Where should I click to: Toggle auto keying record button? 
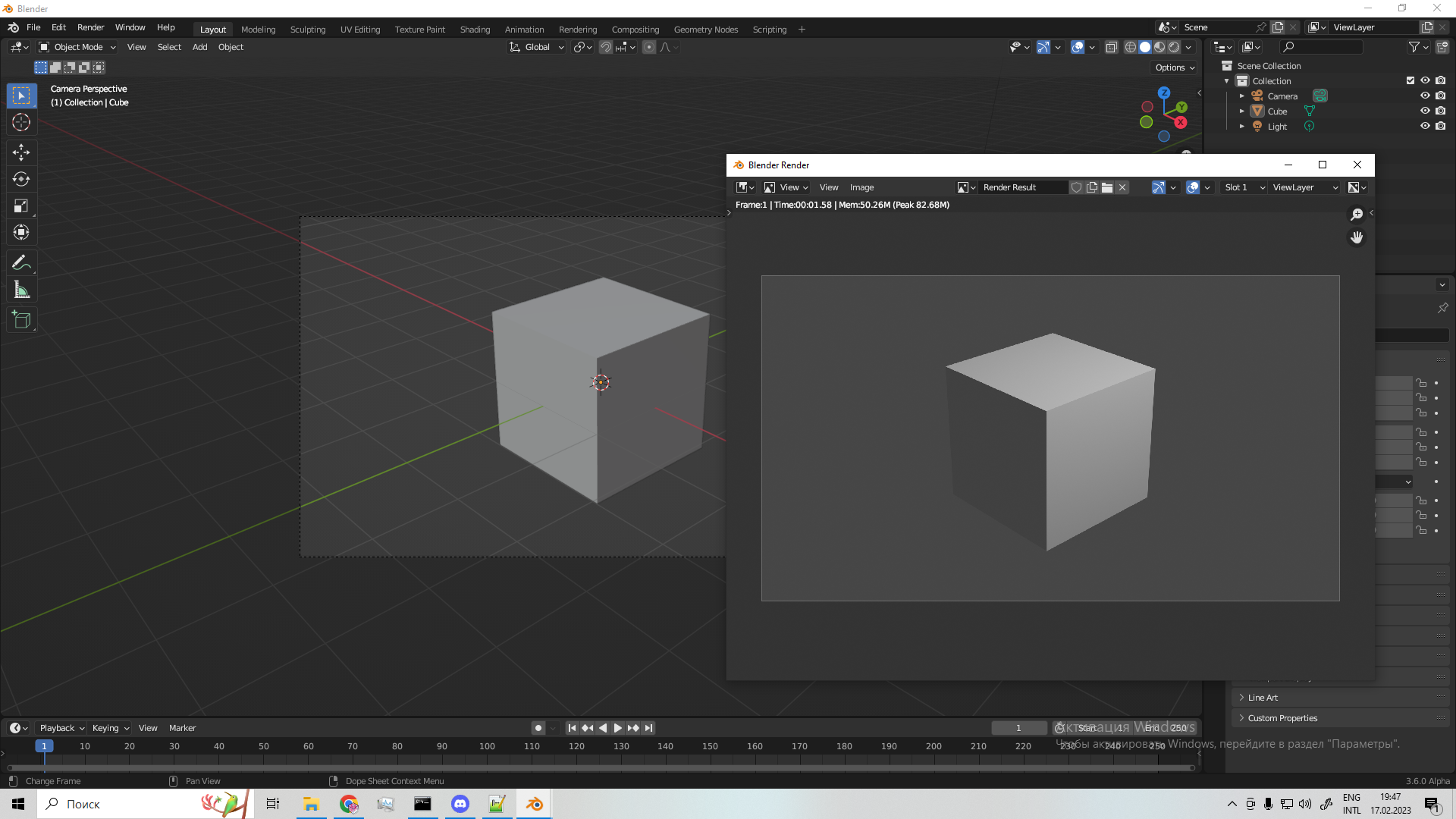pos(538,728)
